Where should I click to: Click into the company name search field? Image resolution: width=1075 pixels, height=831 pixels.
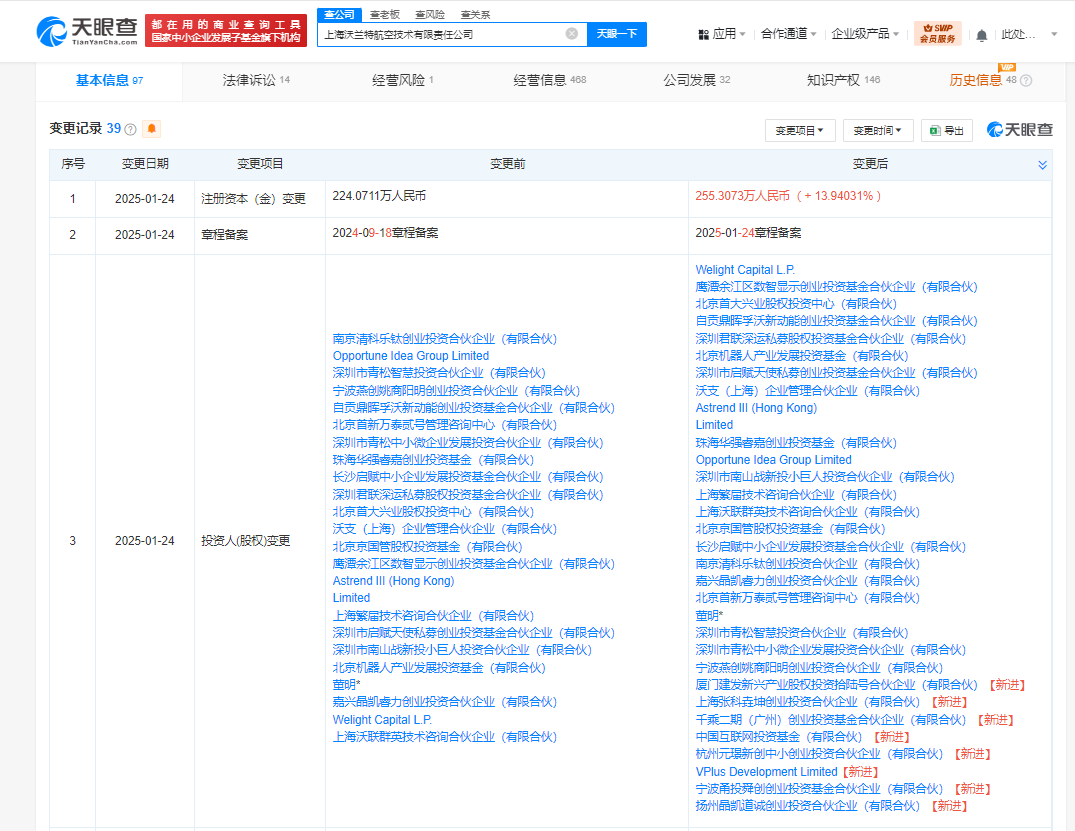(x=440, y=34)
